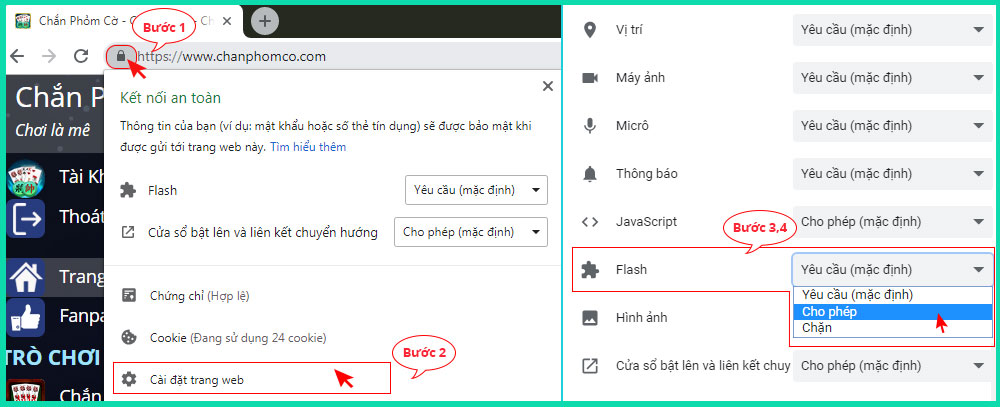
Task: Click the Hình ảnh label
Action: [x=642, y=317]
